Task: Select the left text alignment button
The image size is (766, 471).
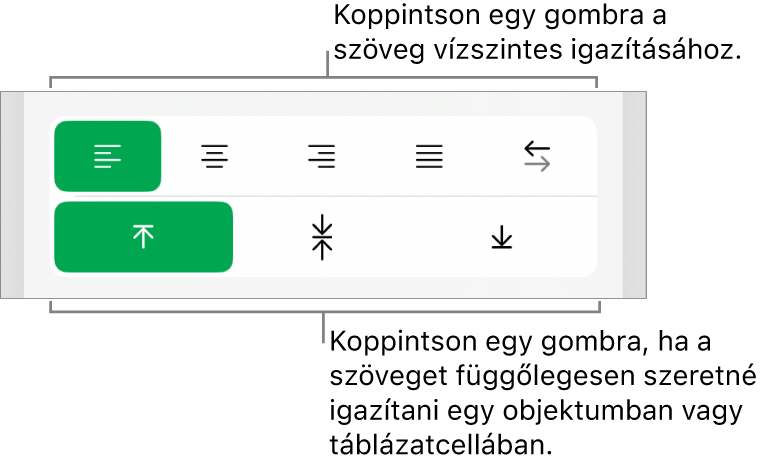Action: pyautogui.click(x=107, y=156)
